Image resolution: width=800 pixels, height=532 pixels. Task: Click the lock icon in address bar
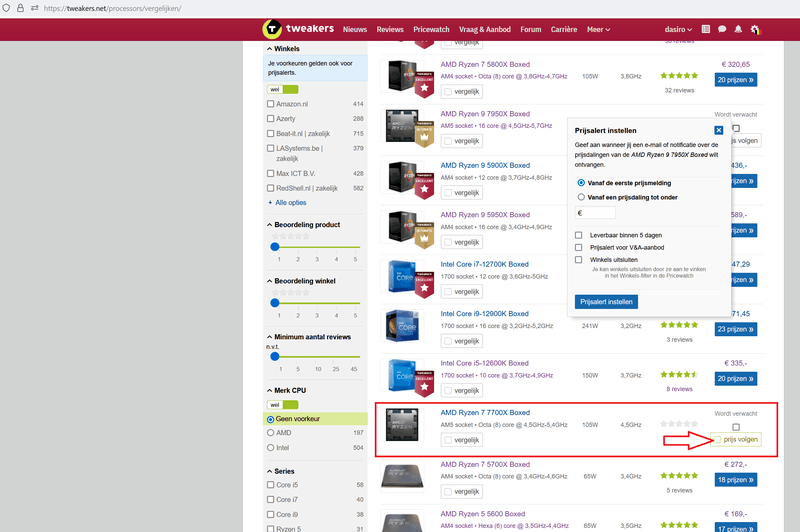pos(20,8)
